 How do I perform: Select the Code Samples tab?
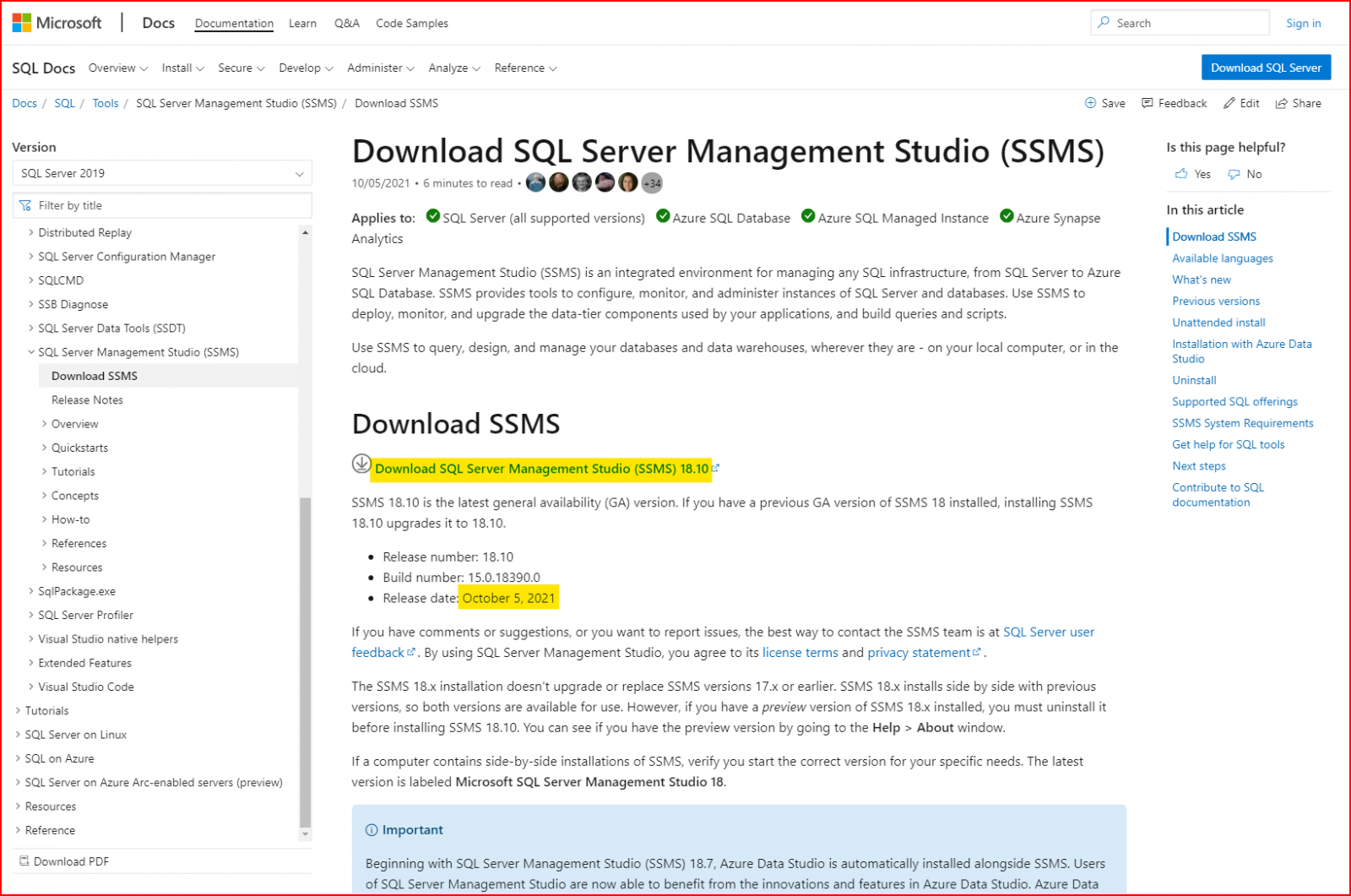(412, 24)
